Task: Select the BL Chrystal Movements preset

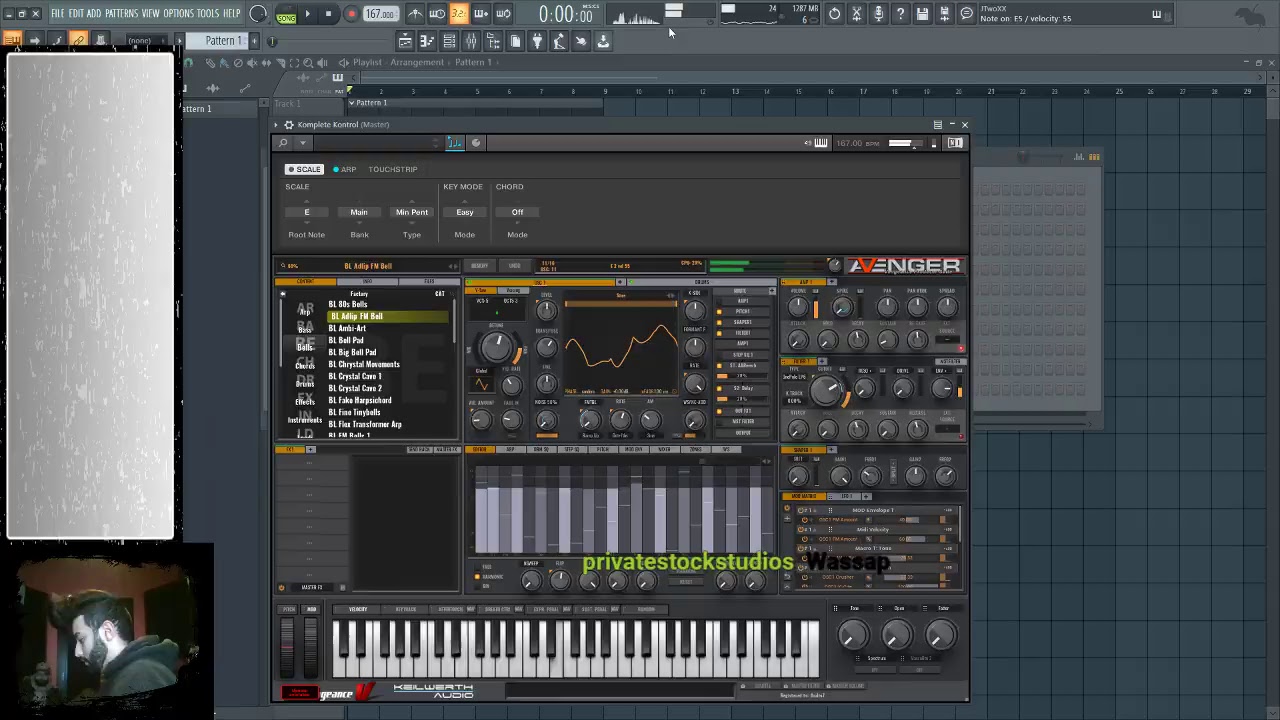Action: click(x=364, y=364)
